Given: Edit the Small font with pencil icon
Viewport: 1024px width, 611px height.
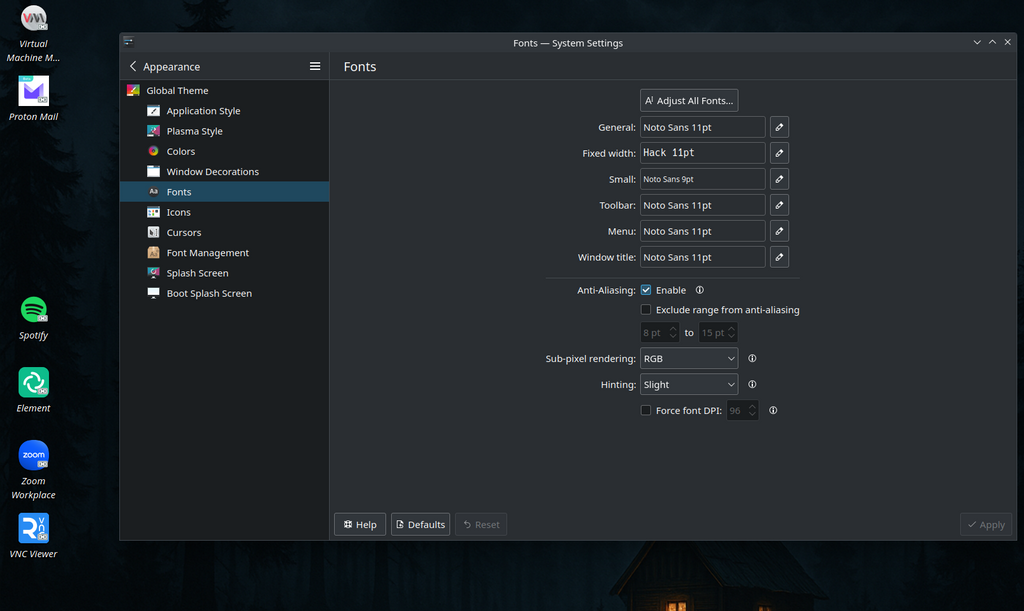Looking at the screenshot, I should pyautogui.click(x=779, y=179).
